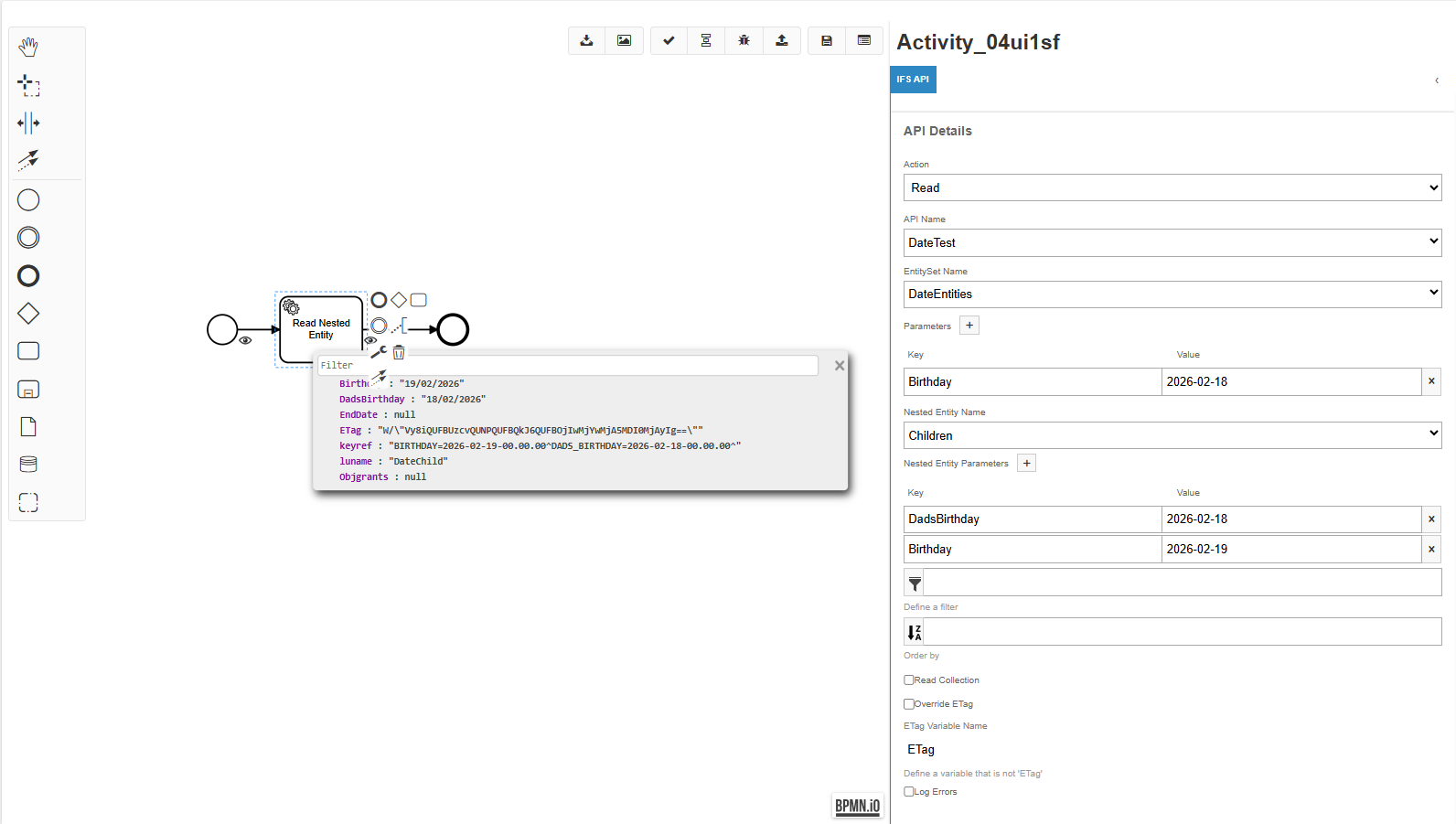Open the Action dropdown showing Read

pyautogui.click(x=1172, y=187)
